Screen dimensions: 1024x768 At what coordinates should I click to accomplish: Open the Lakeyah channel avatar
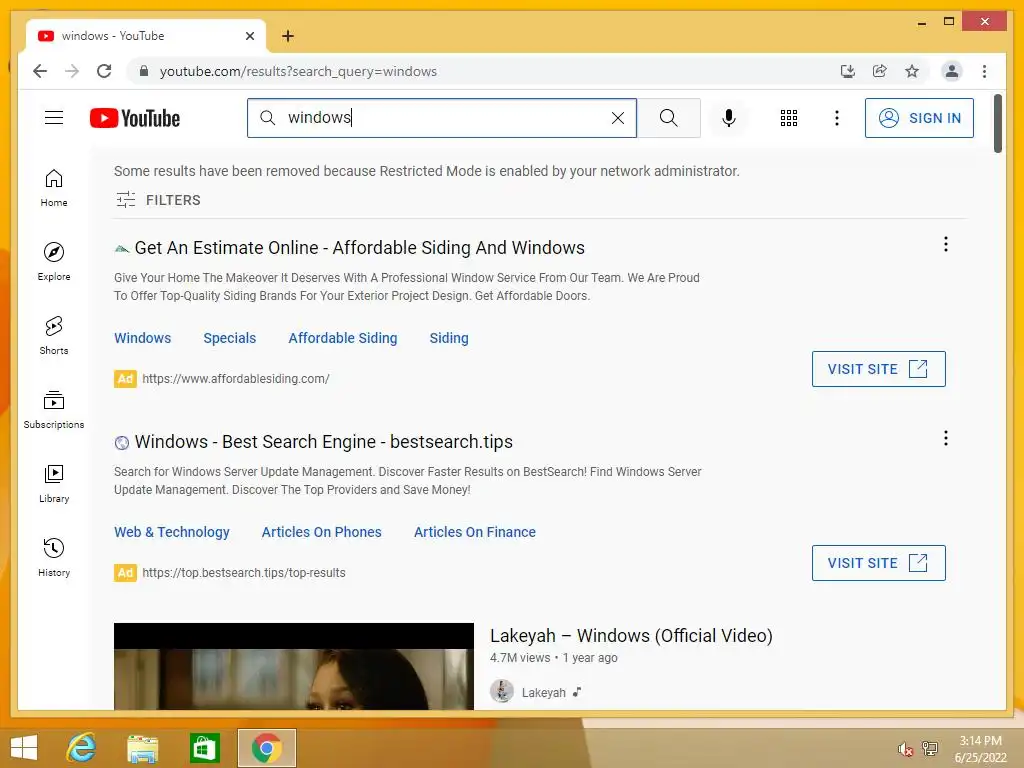(502, 691)
